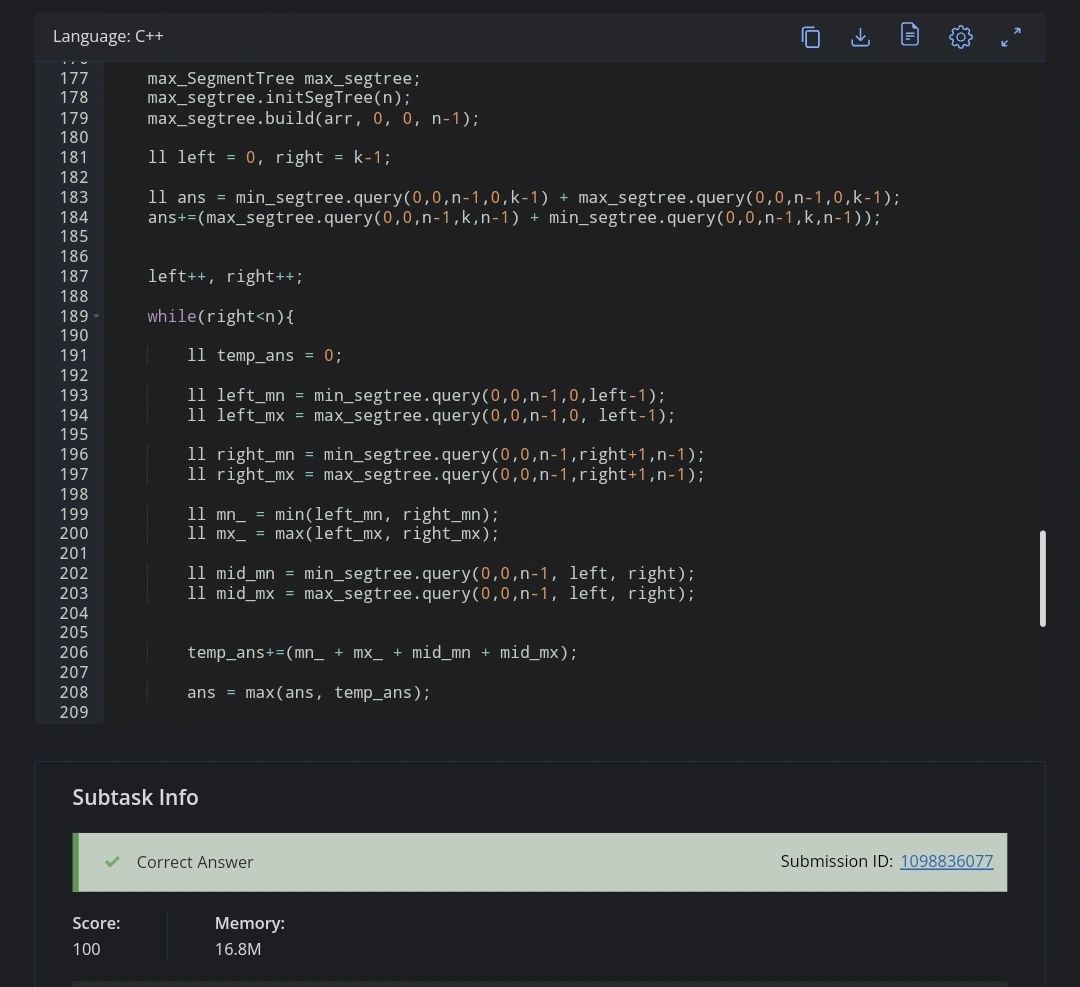Screen dimensions: 1080x987
Task: Click 'max_SegmentTree max_segtree;' declaration line
Action: pyautogui.click(x=284, y=78)
